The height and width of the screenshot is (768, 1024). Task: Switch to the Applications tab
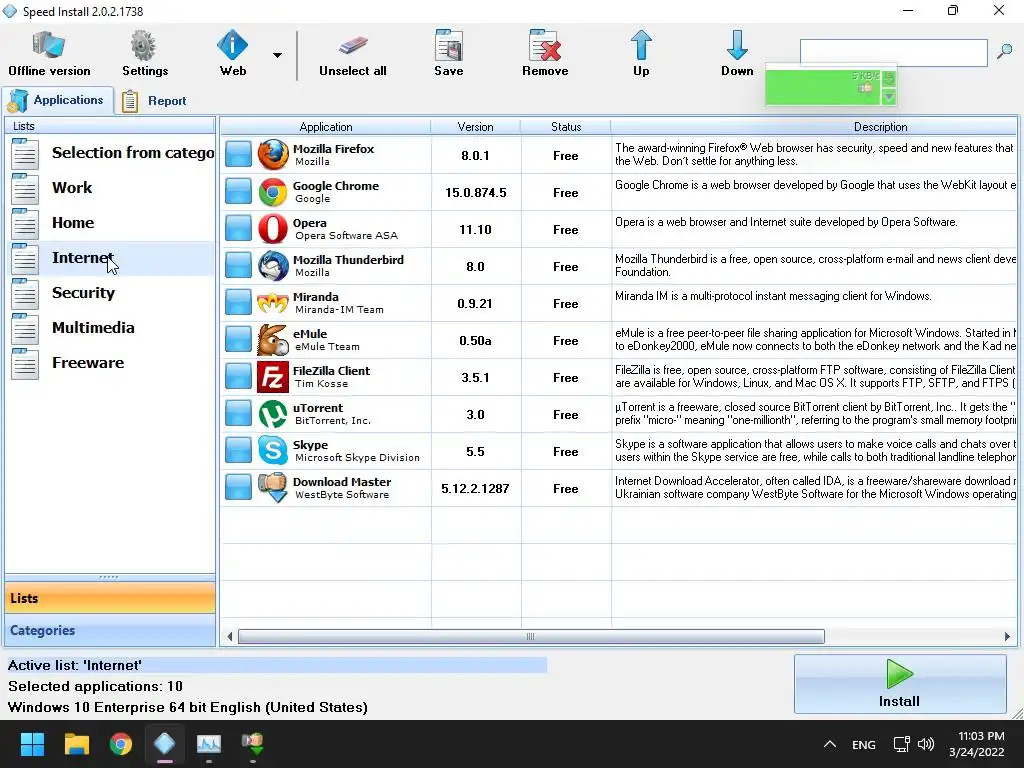57,101
